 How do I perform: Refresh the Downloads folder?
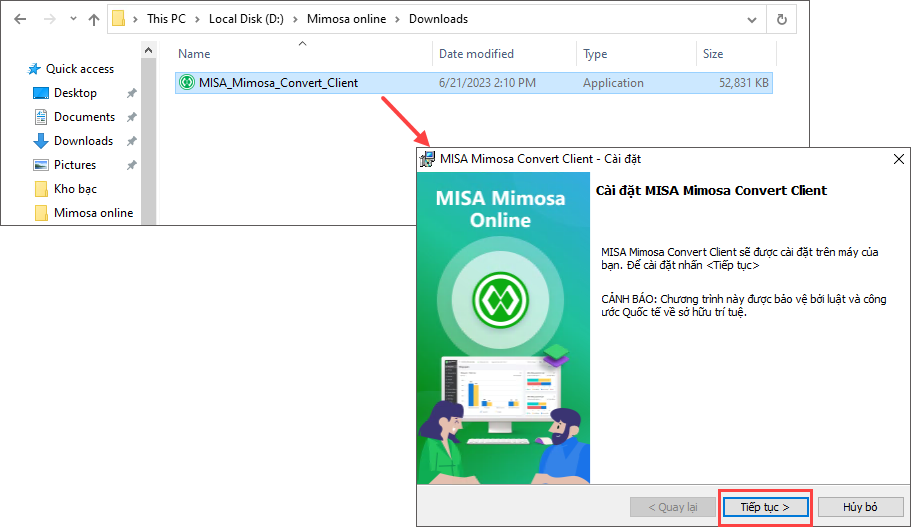click(782, 20)
